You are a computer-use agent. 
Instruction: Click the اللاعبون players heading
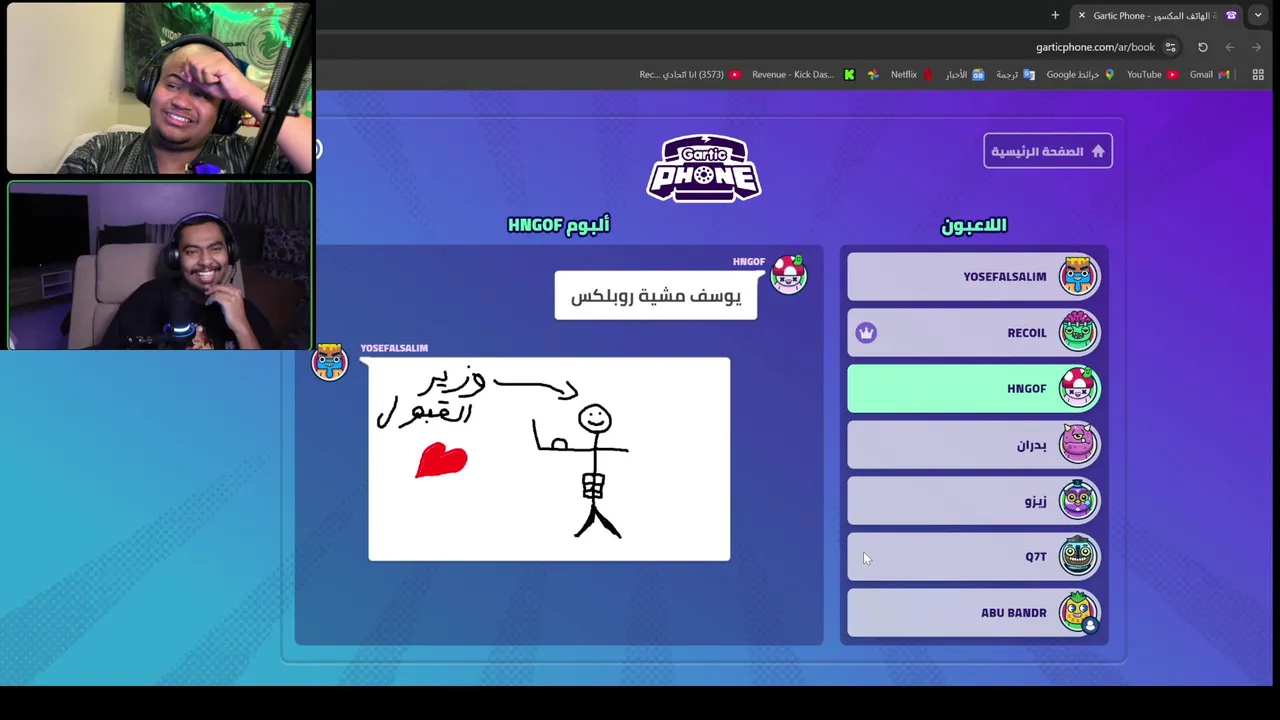tap(973, 226)
